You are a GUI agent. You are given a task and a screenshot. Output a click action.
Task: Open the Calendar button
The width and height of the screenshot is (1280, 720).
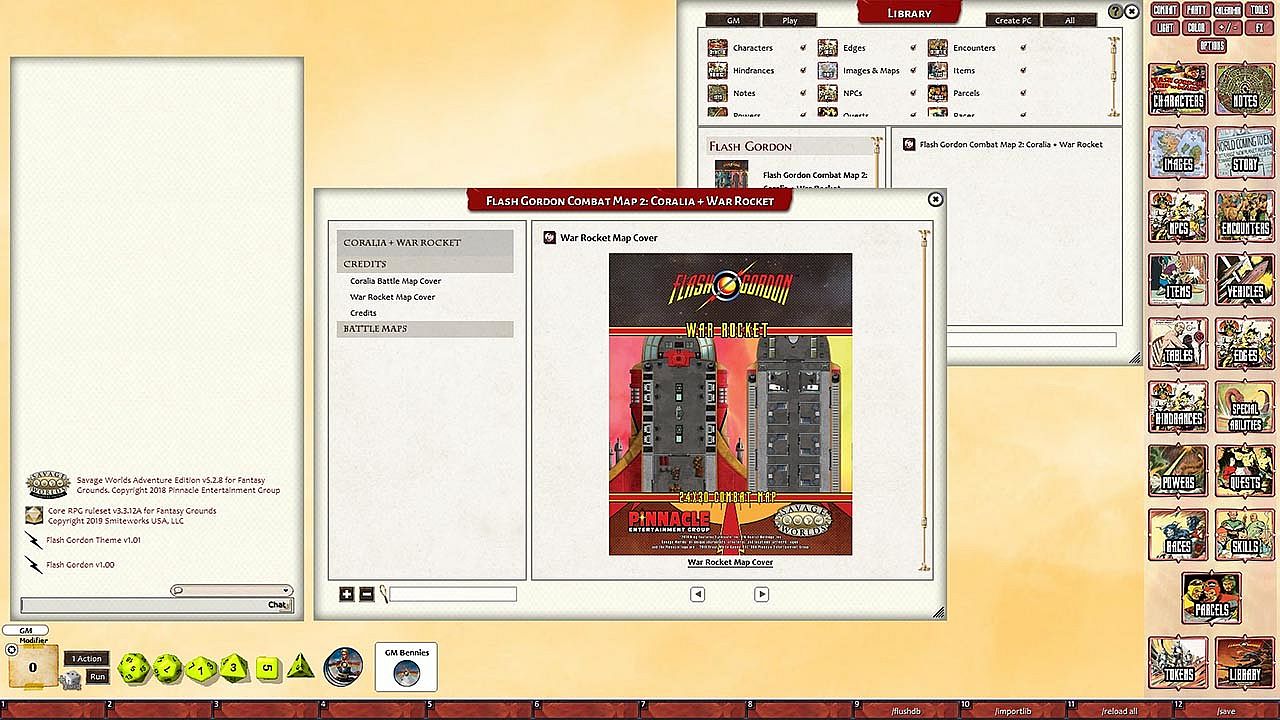(x=1227, y=10)
